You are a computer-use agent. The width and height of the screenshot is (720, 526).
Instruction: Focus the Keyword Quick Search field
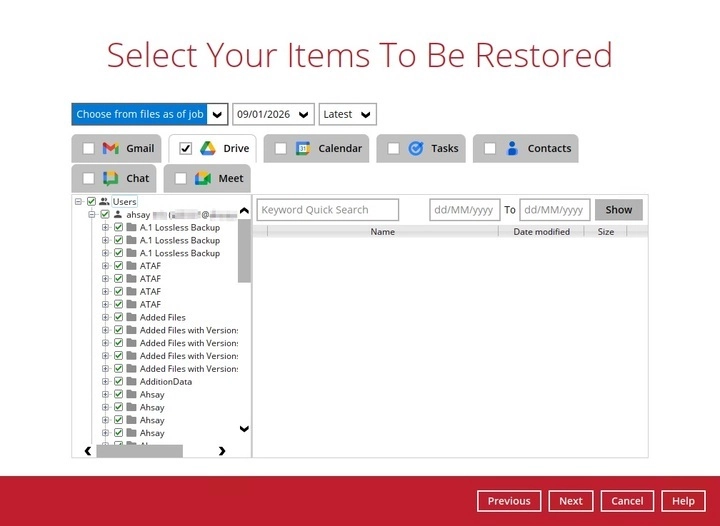(327, 210)
